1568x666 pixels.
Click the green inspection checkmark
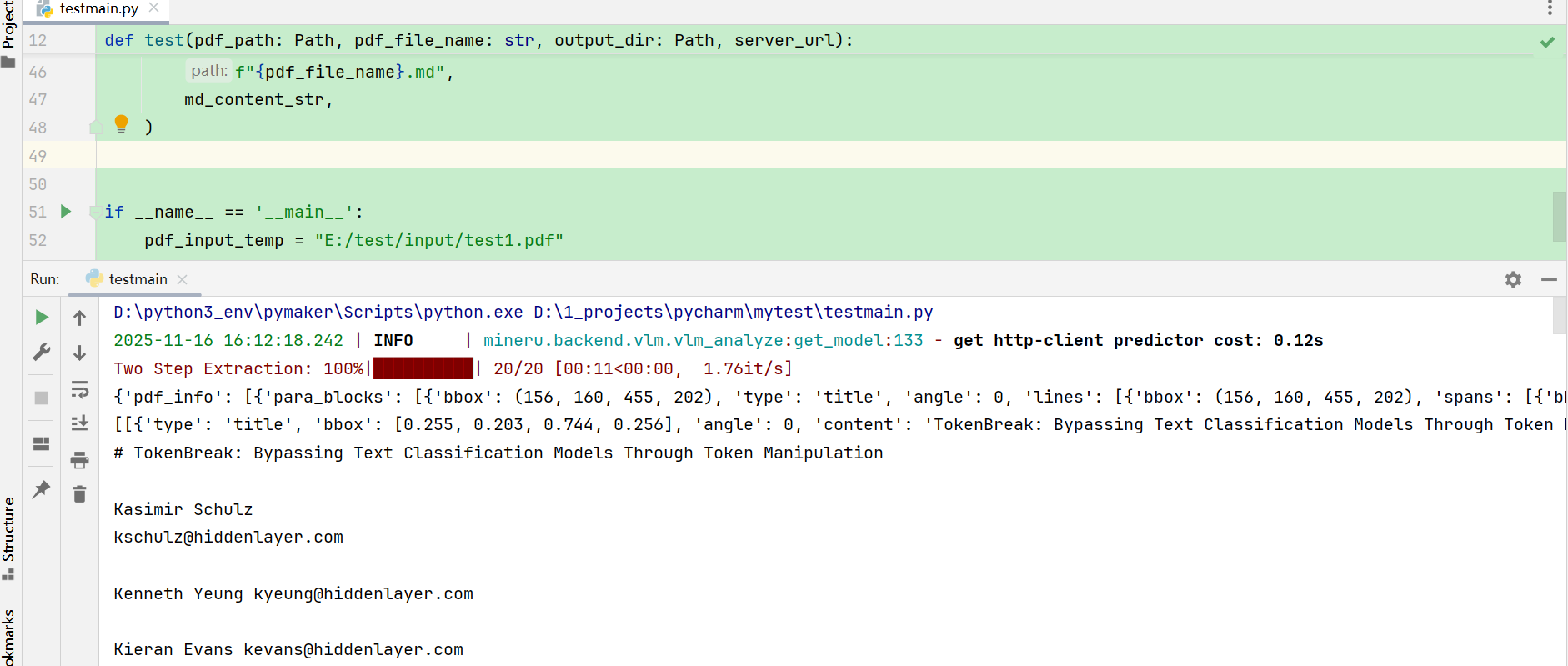tap(1547, 42)
